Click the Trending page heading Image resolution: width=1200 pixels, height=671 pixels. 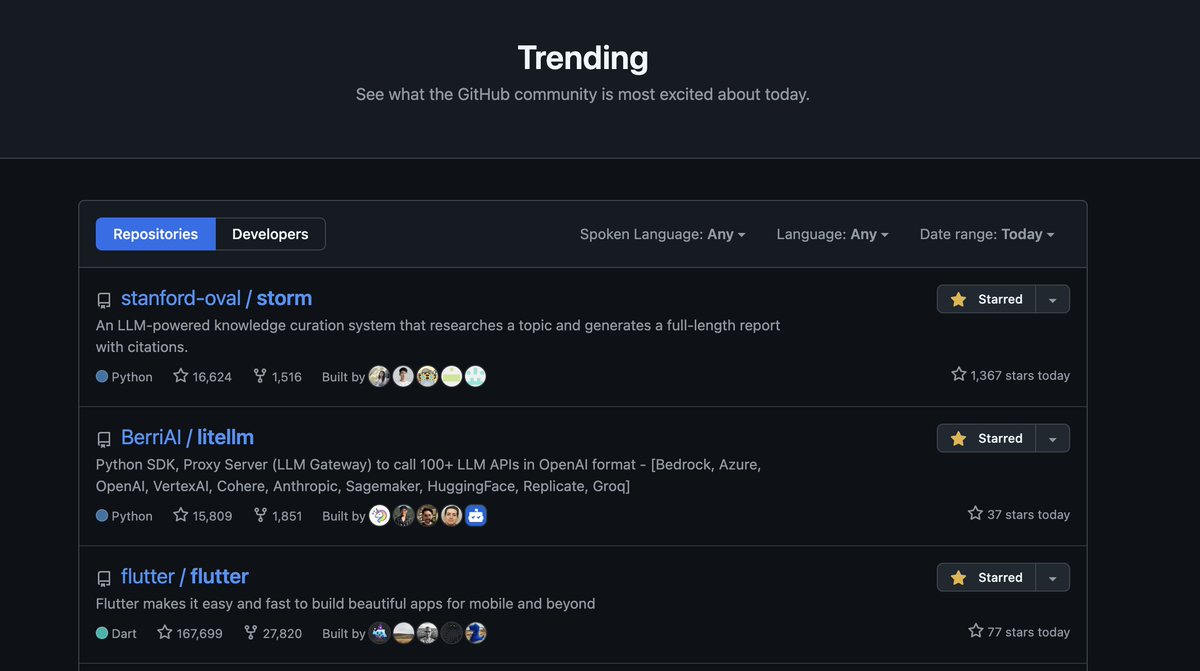tap(583, 57)
